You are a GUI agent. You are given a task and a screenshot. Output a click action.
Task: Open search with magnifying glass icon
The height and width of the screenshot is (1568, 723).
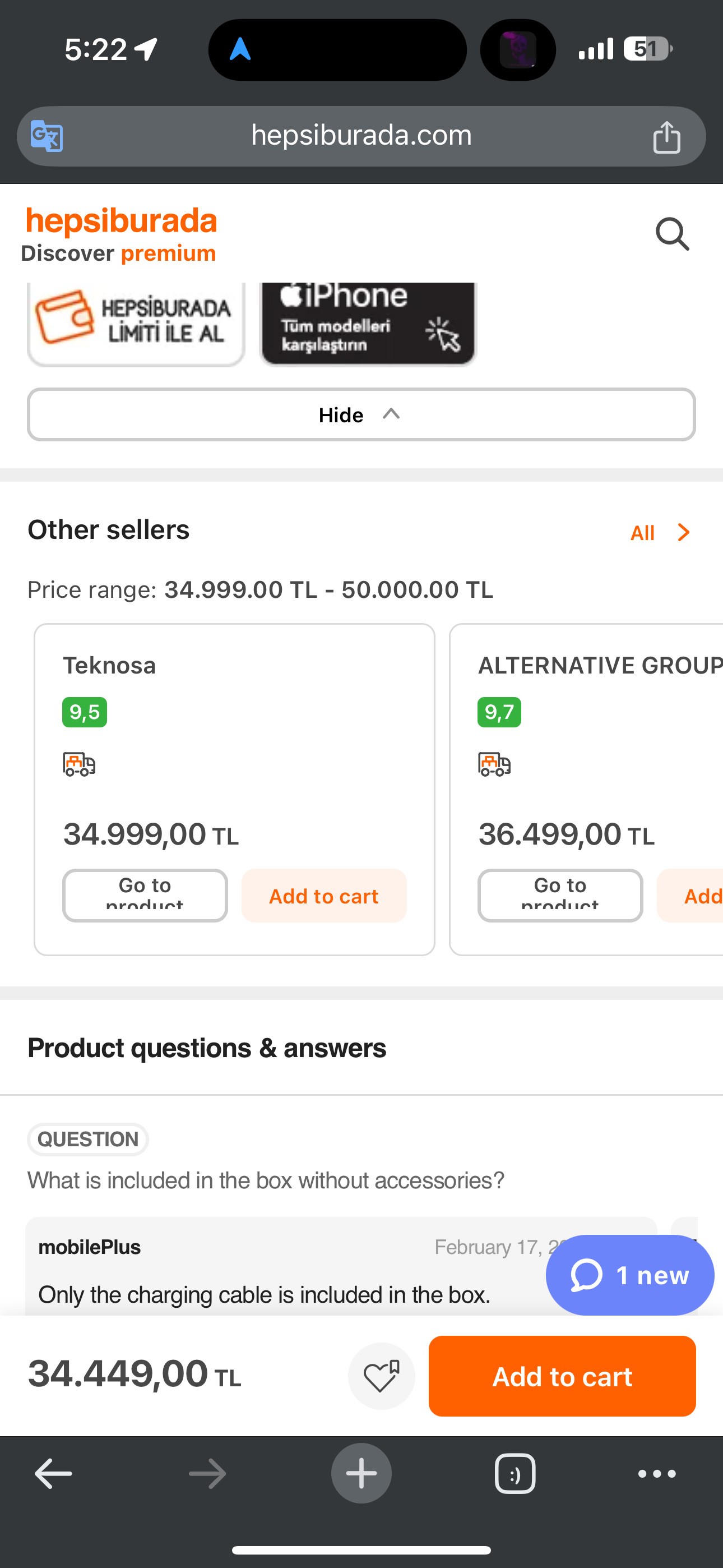tap(672, 234)
